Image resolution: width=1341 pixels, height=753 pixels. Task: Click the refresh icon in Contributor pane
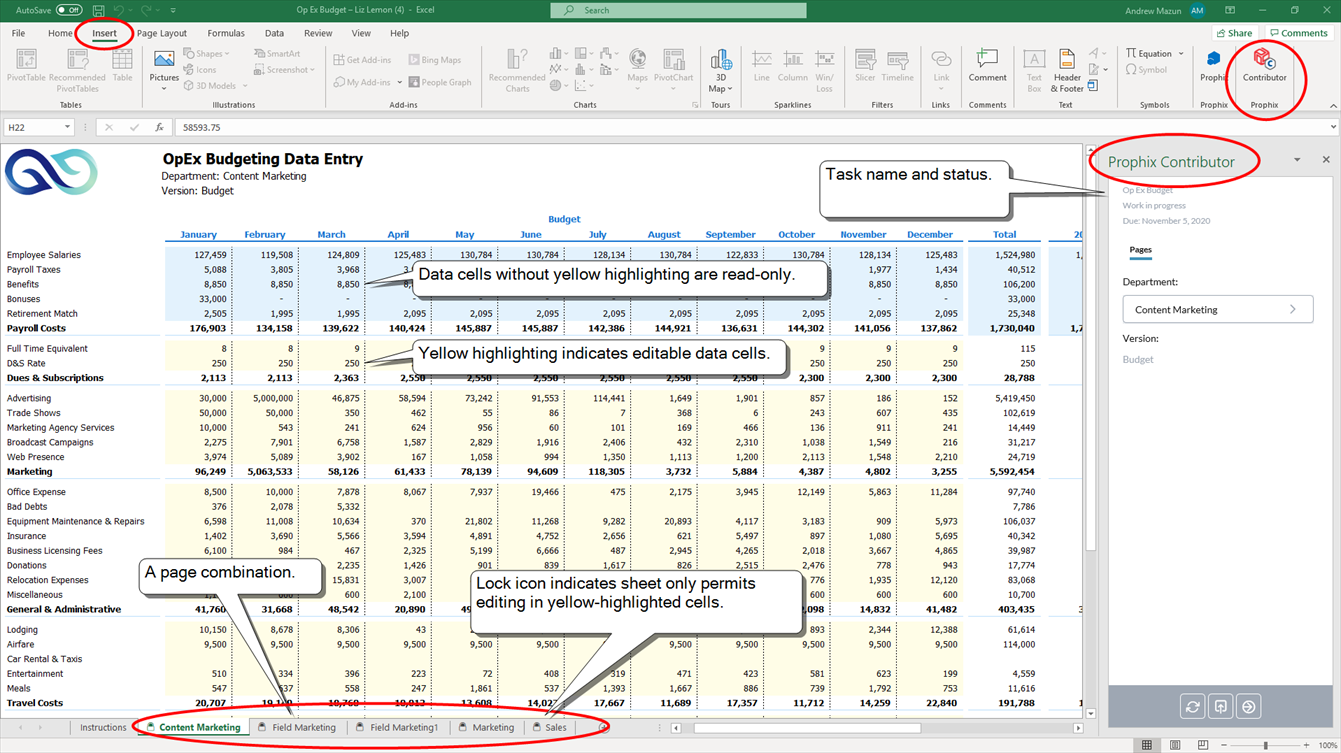tap(1193, 706)
